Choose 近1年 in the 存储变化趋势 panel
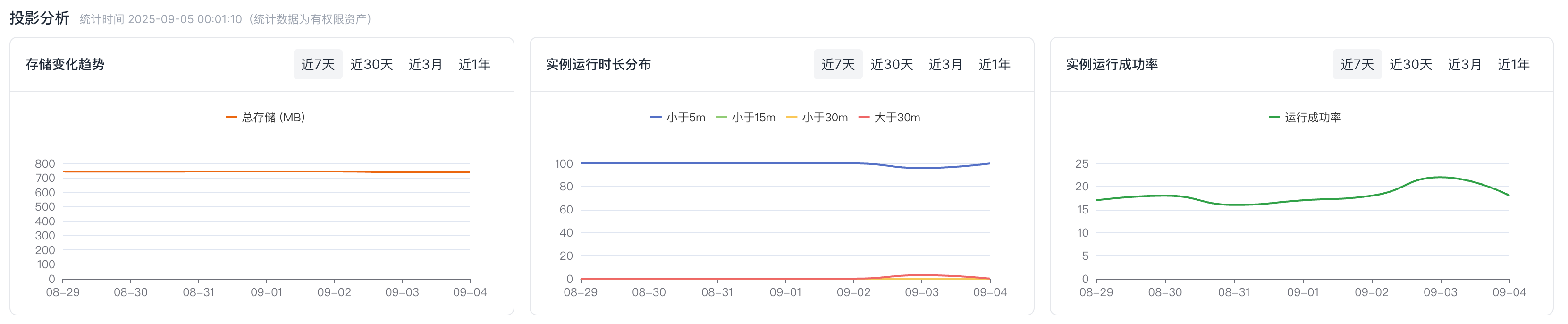The image size is (1568, 324). coord(474,65)
